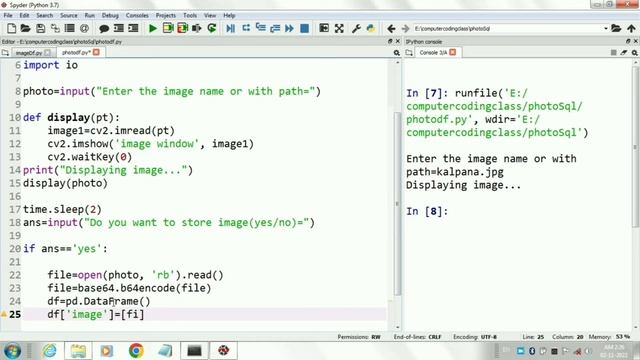This screenshot has height=360, width=640.
Task: Open the file switcher list icon
Action: click(x=70, y=28)
